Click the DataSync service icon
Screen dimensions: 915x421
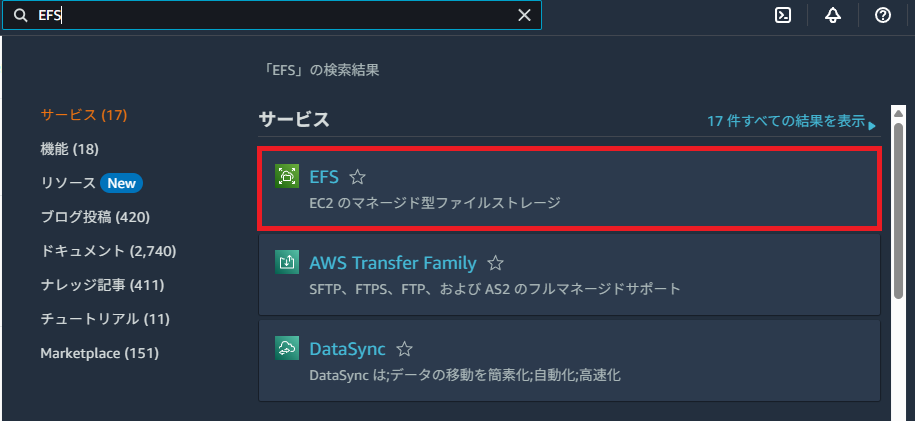(287, 349)
